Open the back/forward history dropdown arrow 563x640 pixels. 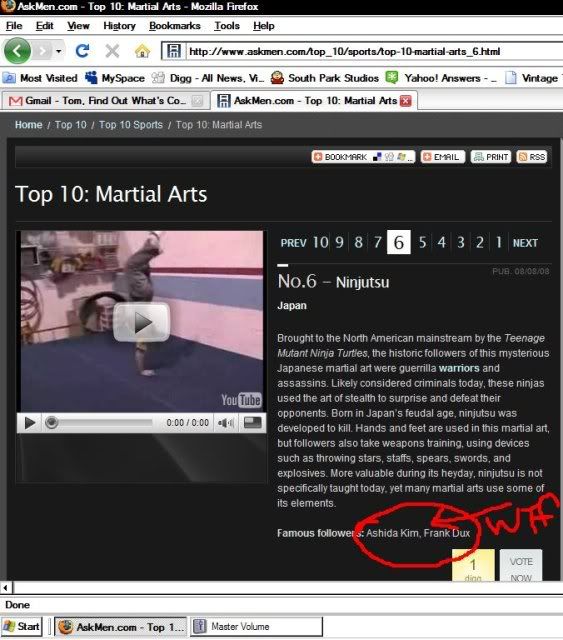[x=59, y=51]
